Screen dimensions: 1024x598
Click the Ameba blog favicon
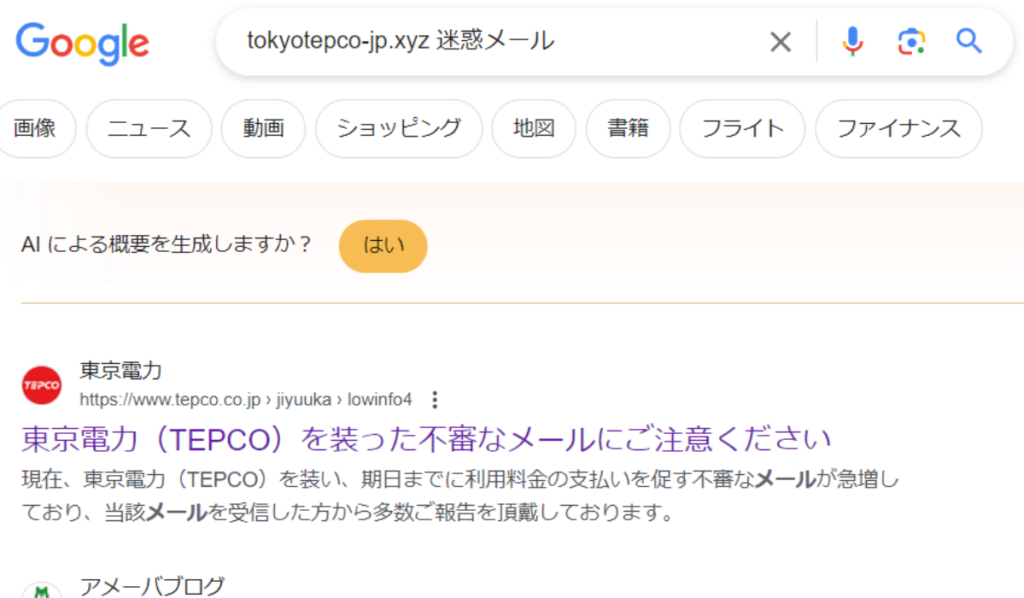[42, 589]
